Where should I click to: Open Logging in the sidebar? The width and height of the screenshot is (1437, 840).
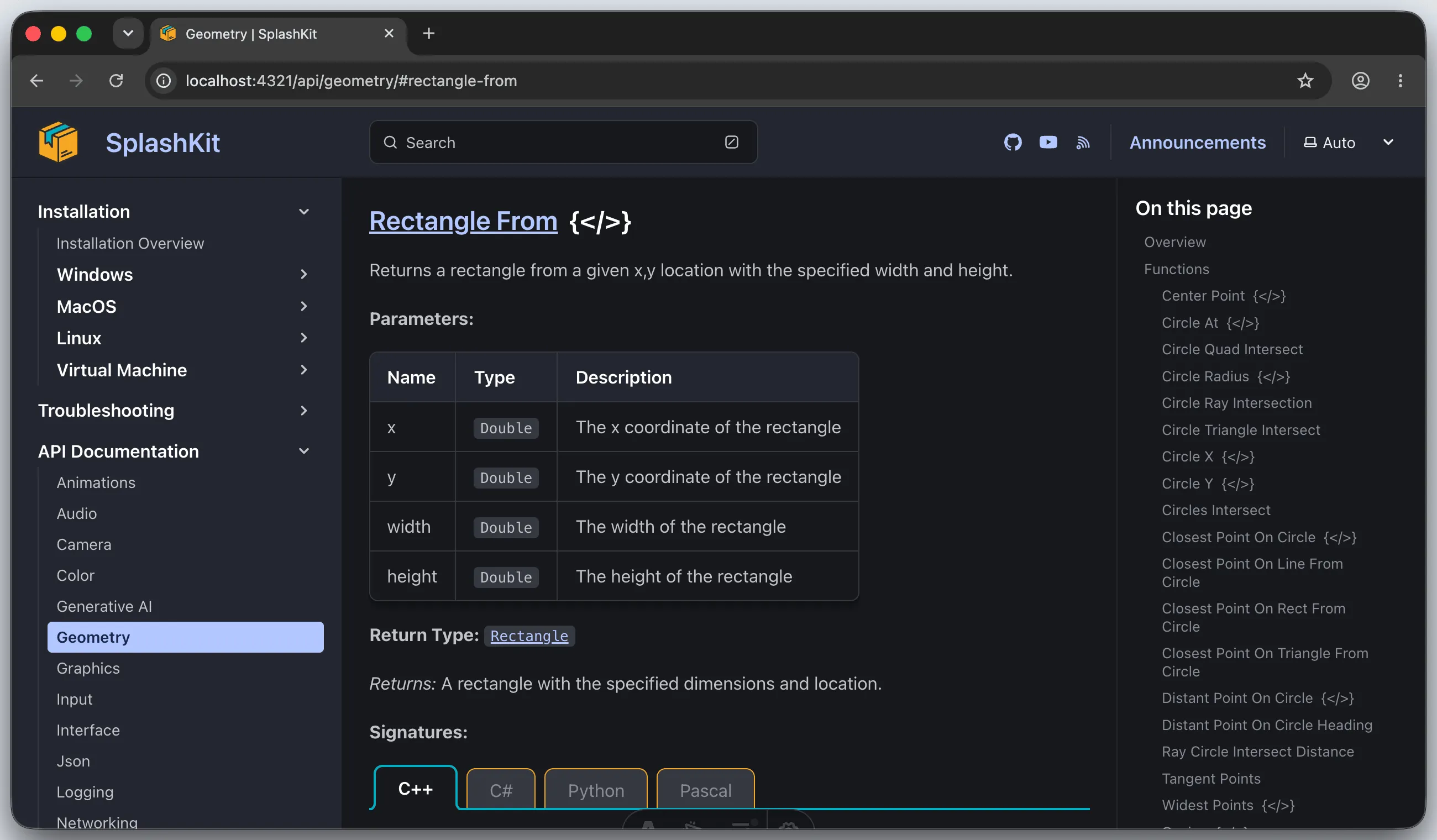click(x=85, y=792)
